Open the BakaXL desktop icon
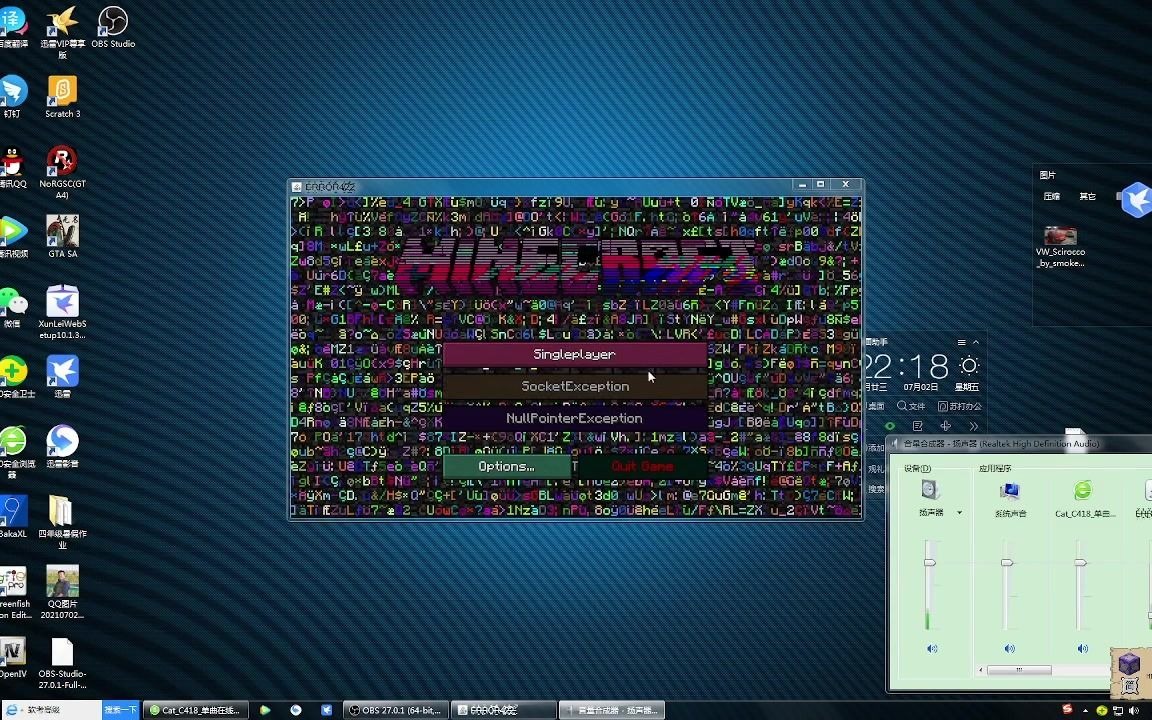 pos(12,516)
